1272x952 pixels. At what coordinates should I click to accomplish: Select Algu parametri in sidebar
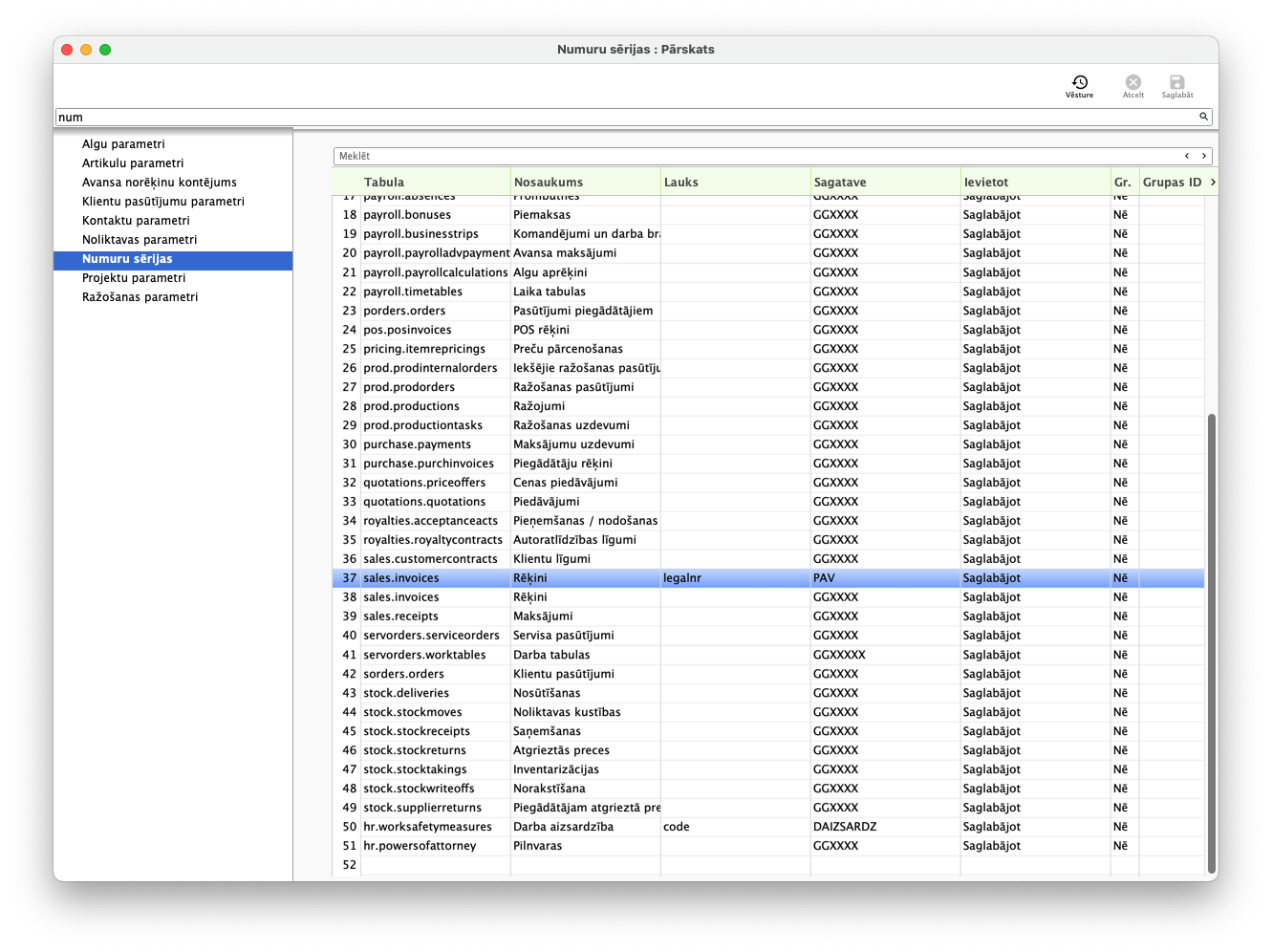(x=123, y=144)
